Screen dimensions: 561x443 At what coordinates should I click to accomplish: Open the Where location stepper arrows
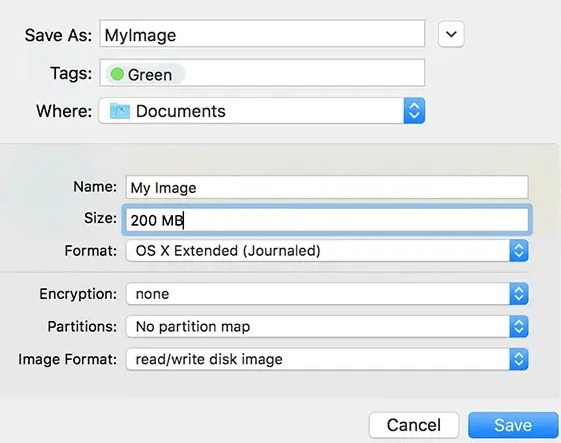click(414, 111)
